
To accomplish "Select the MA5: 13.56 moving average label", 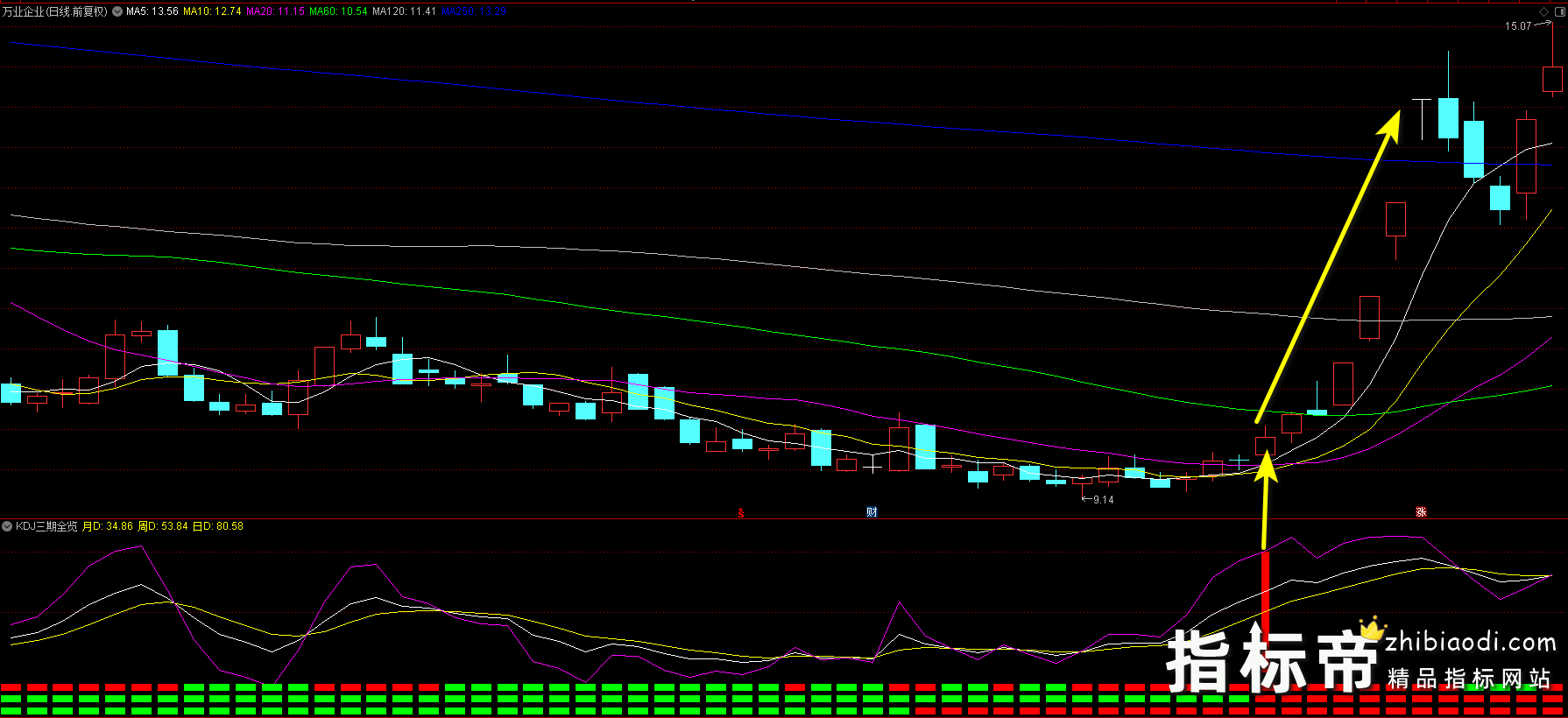I will point(152,11).
